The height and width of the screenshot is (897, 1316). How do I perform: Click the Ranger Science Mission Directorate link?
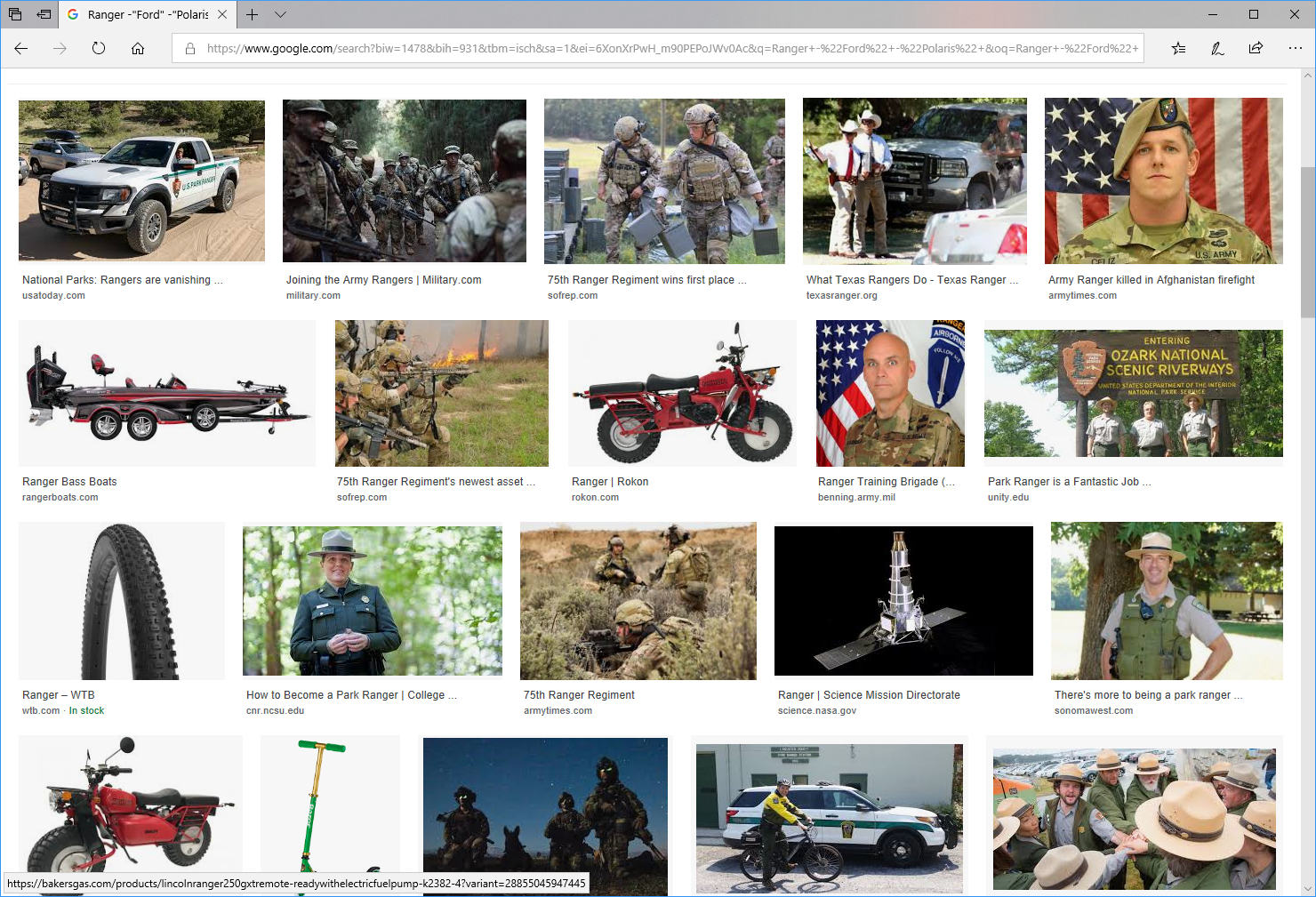(x=869, y=695)
